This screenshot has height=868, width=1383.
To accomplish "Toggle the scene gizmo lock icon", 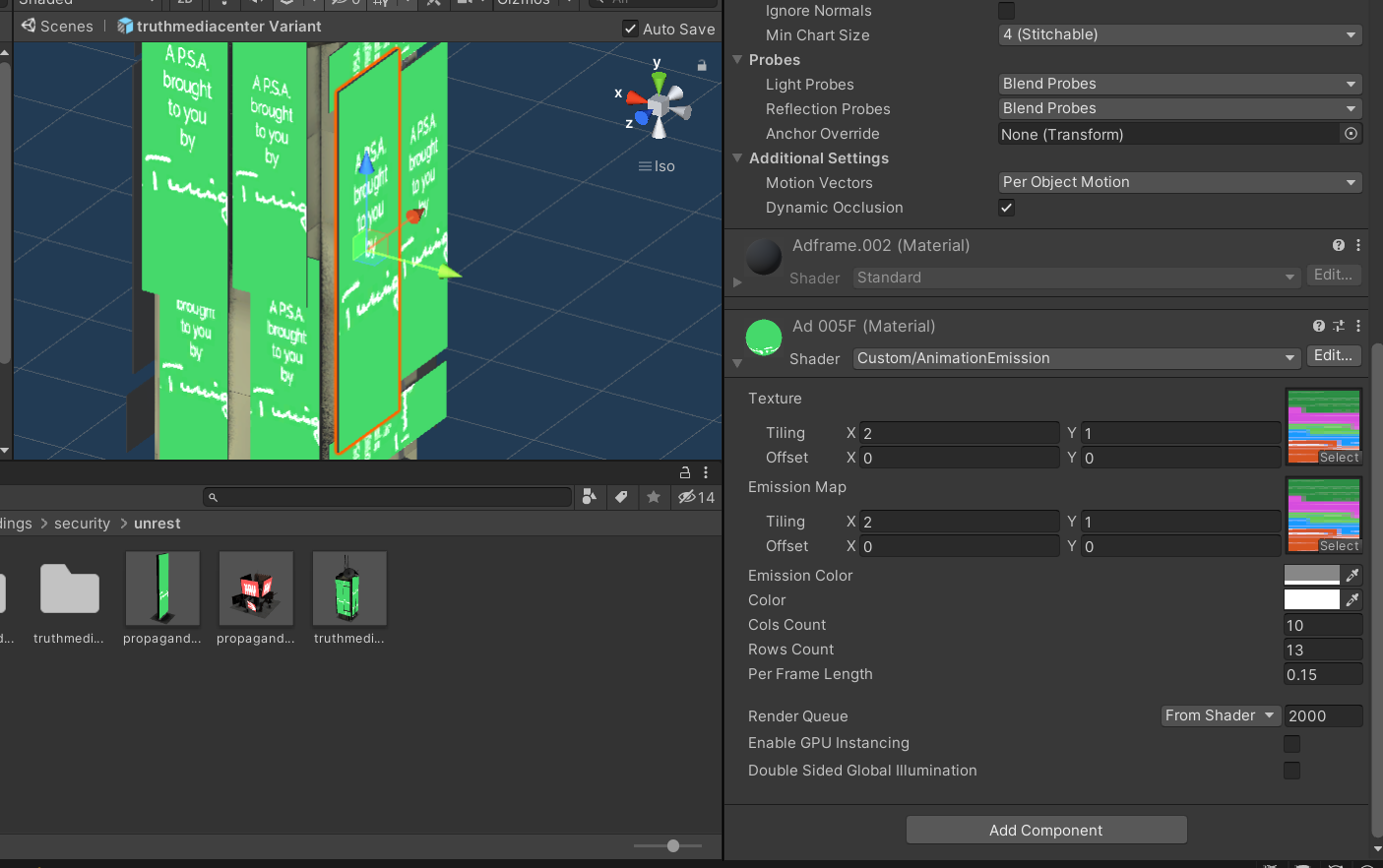I will point(702,65).
